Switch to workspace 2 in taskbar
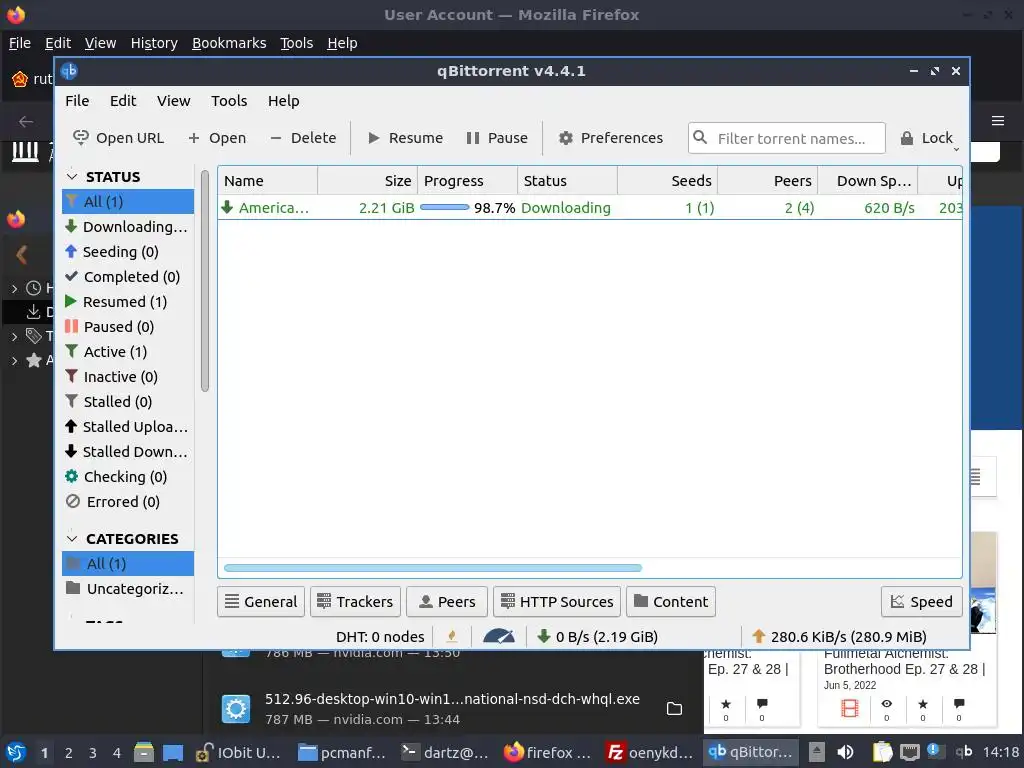Image resolution: width=1024 pixels, height=768 pixels. pyautogui.click(x=69, y=753)
